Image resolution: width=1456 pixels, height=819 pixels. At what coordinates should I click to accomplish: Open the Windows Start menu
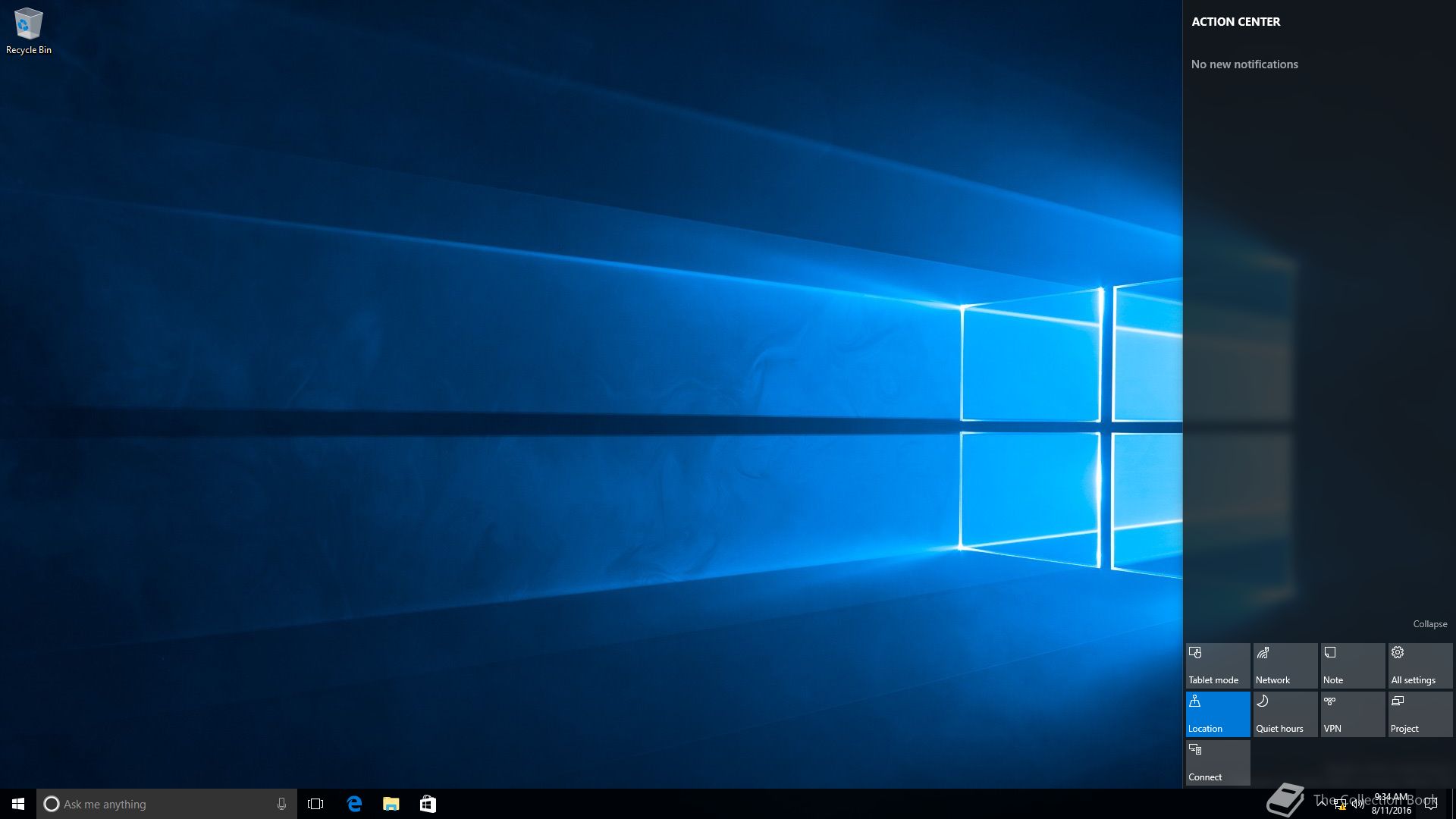(18, 804)
